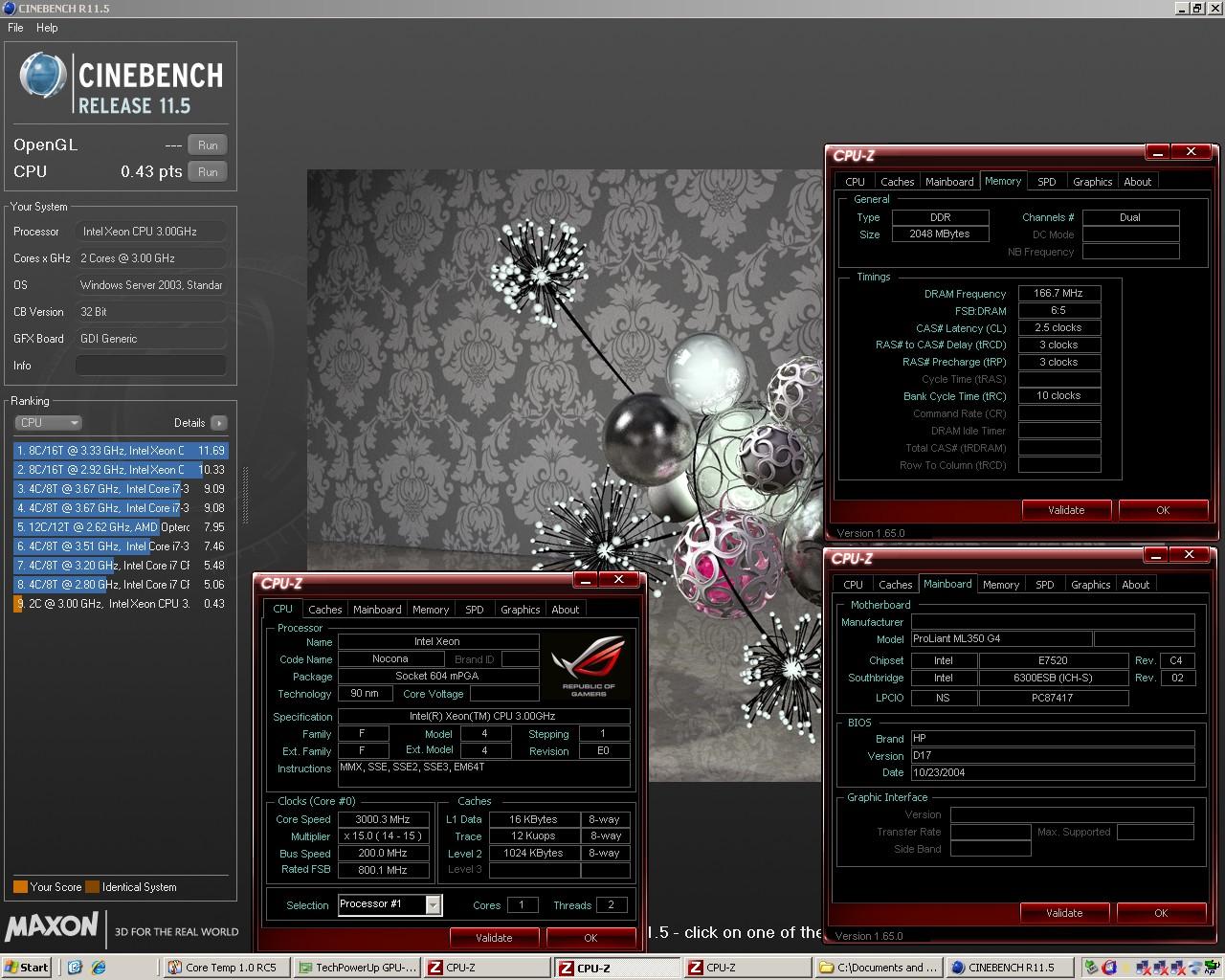Switch to Mainboard tab in bottom-left CPU-Z
The width and height of the screenshot is (1225, 980).
(377, 610)
